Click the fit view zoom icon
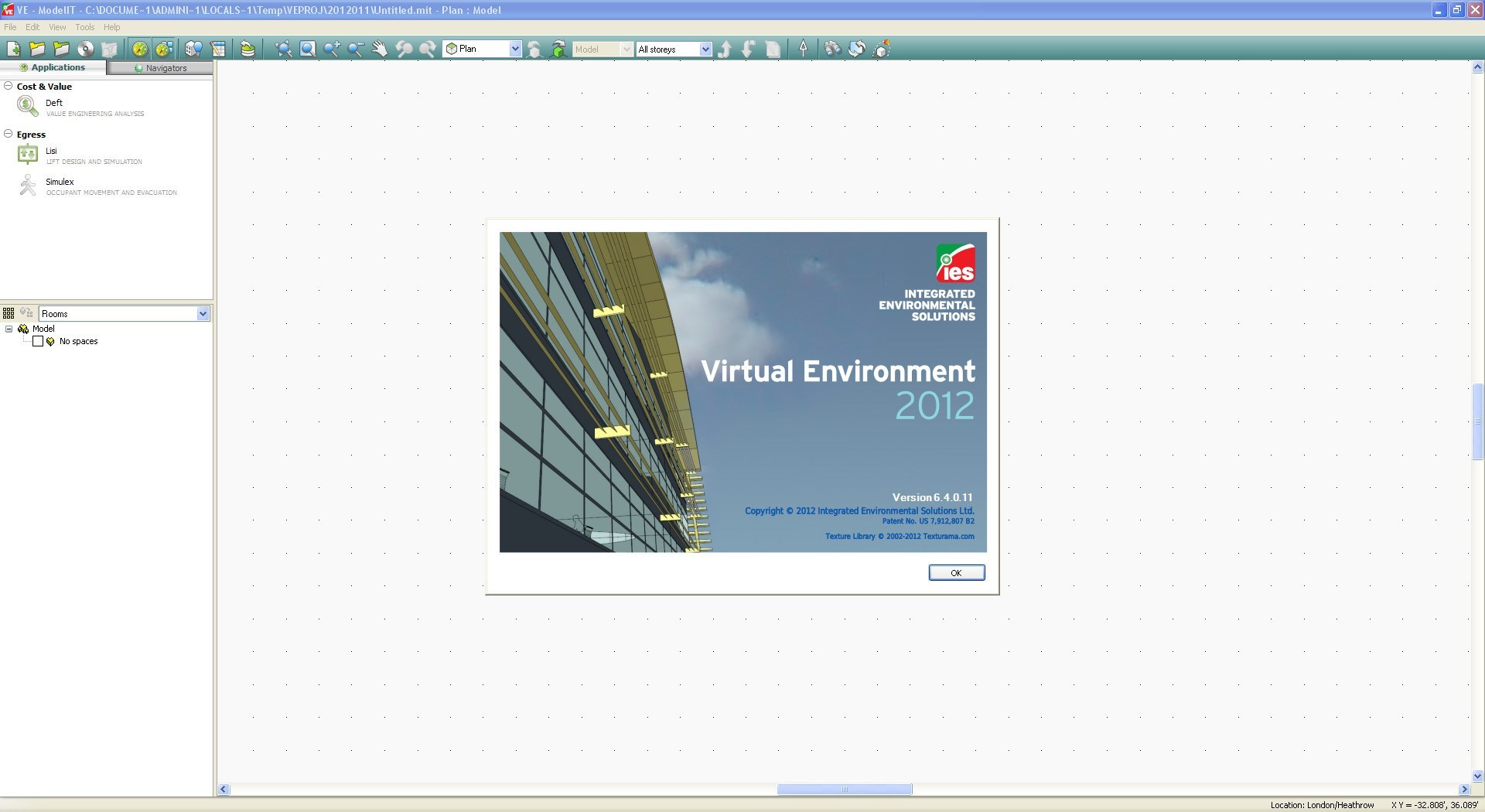1485x812 pixels. [x=284, y=49]
